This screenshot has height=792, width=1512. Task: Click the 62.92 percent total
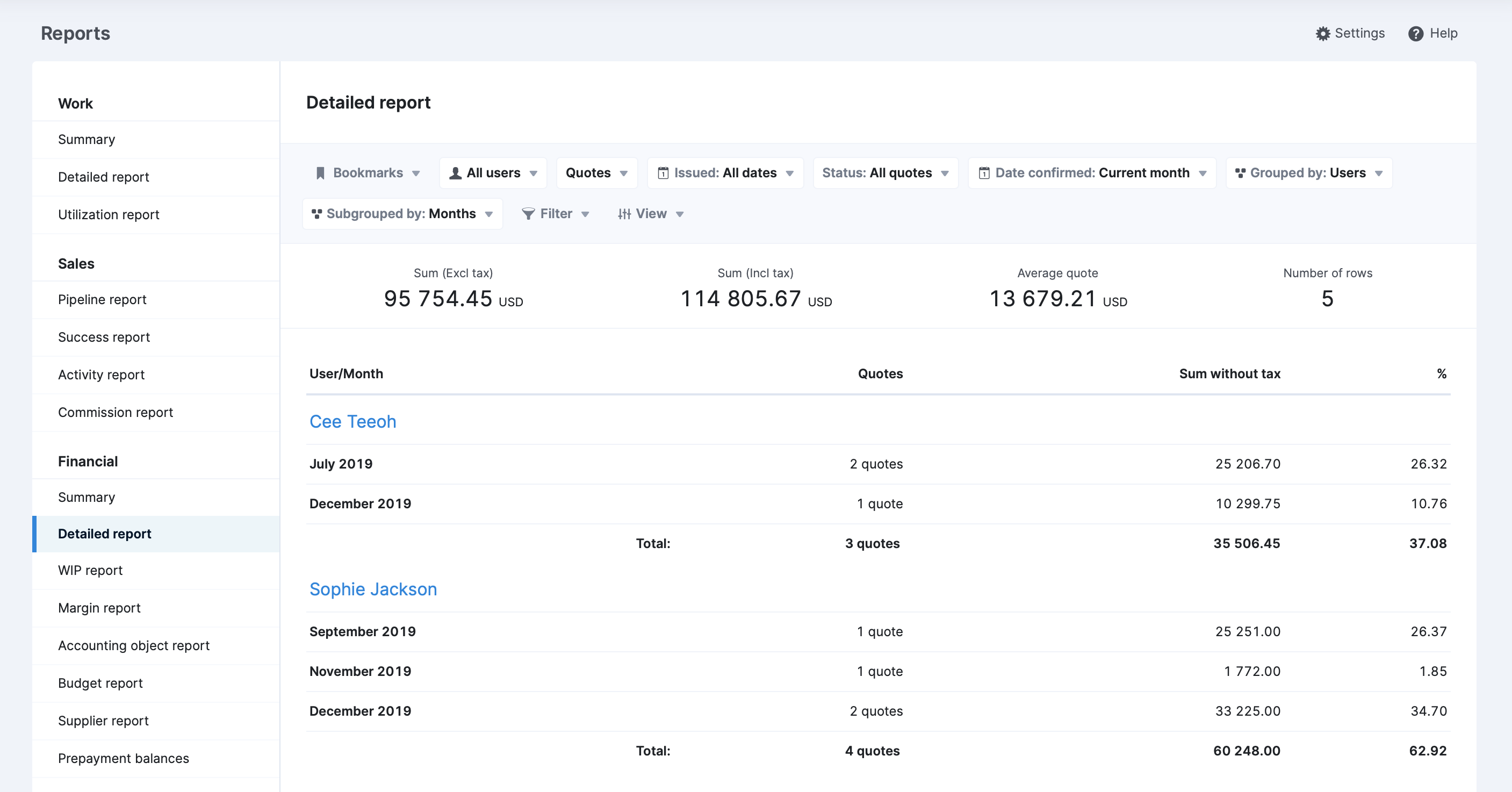[x=1428, y=752]
